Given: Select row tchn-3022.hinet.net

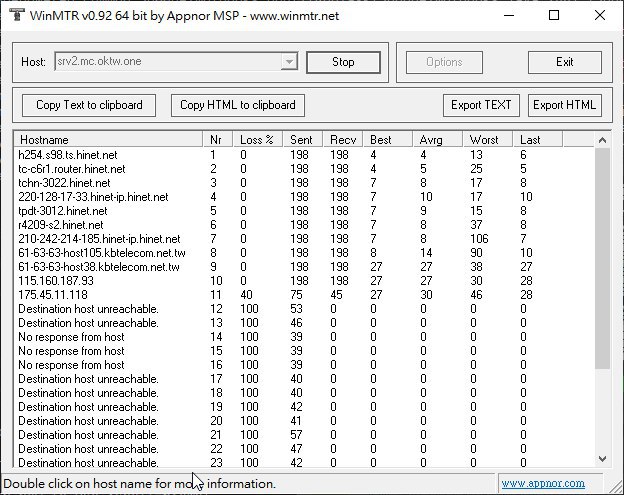Looking at the screenshot, I should coord(304,183).
